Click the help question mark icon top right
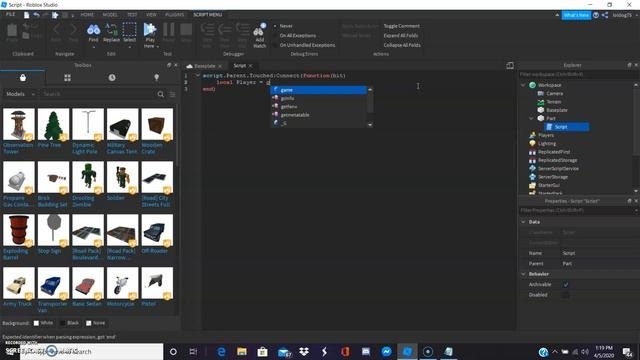The width and height of the screenshot is (640, 360). (x=596, y=15)
